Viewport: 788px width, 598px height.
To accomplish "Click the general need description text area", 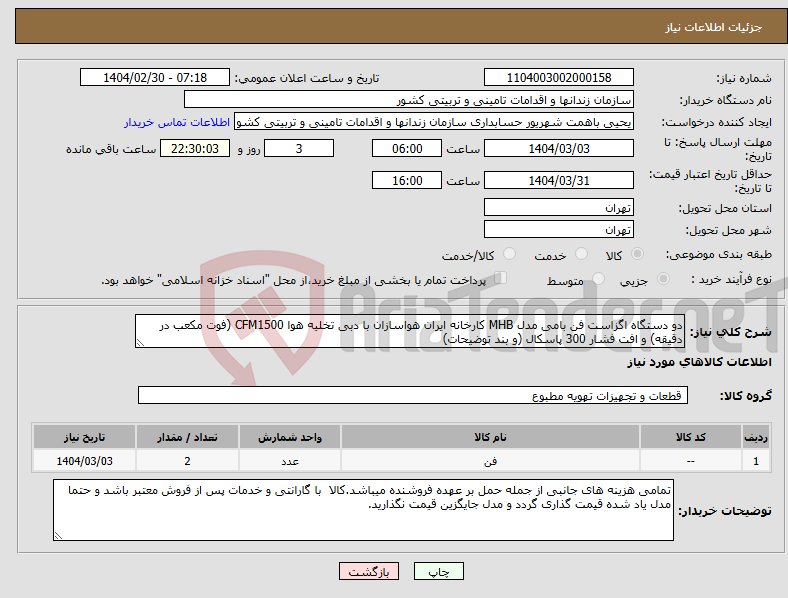I will (410, 331).
